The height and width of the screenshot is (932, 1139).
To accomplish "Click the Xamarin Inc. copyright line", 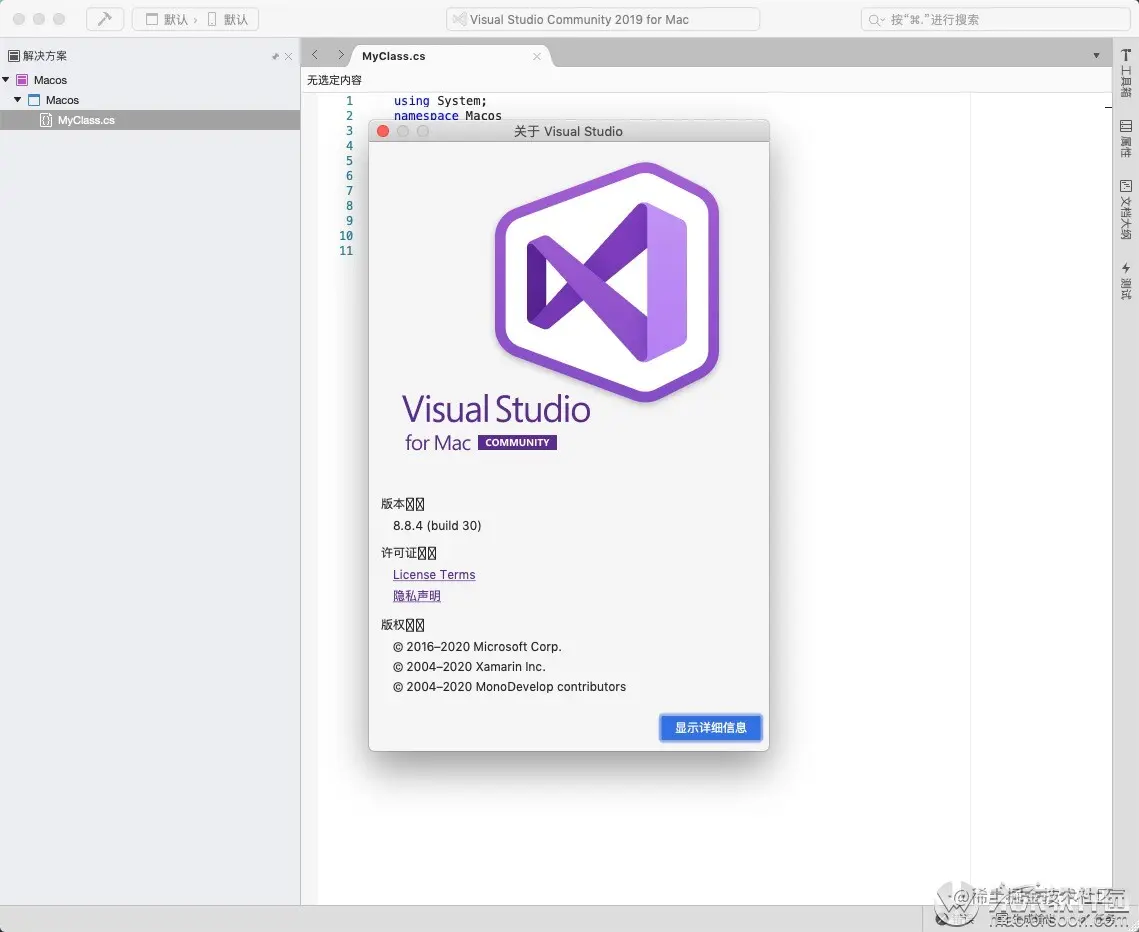I will point(469,666).
